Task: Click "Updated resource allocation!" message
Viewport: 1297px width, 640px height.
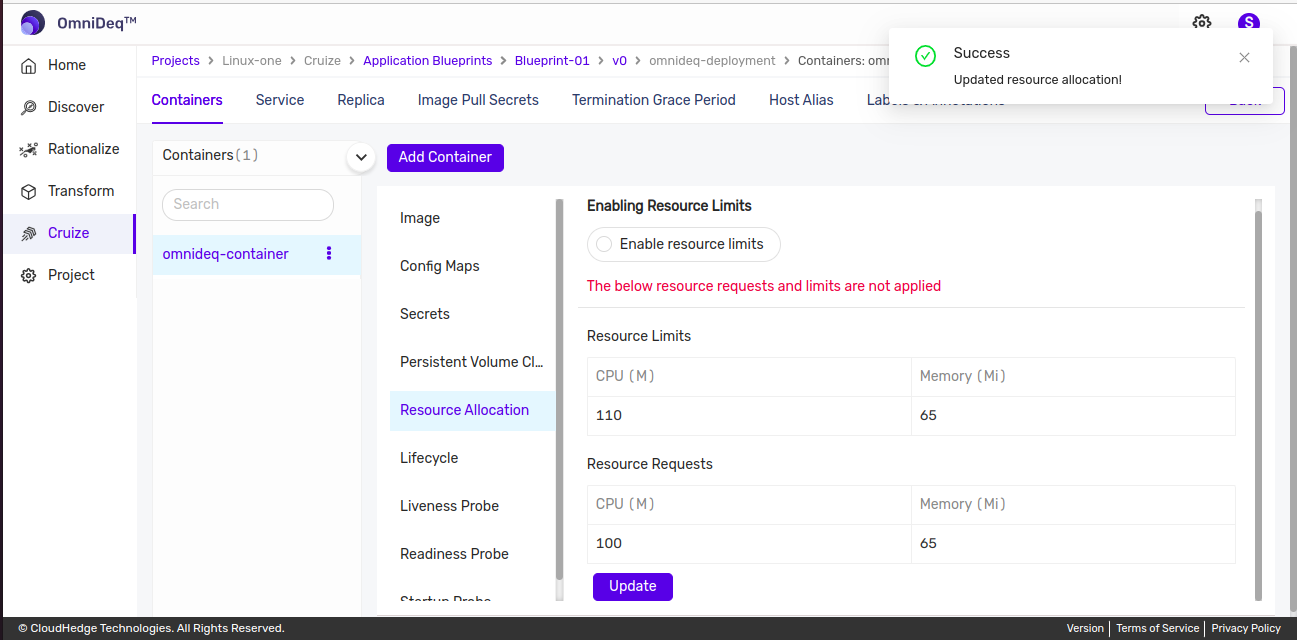Action: 1038,80
